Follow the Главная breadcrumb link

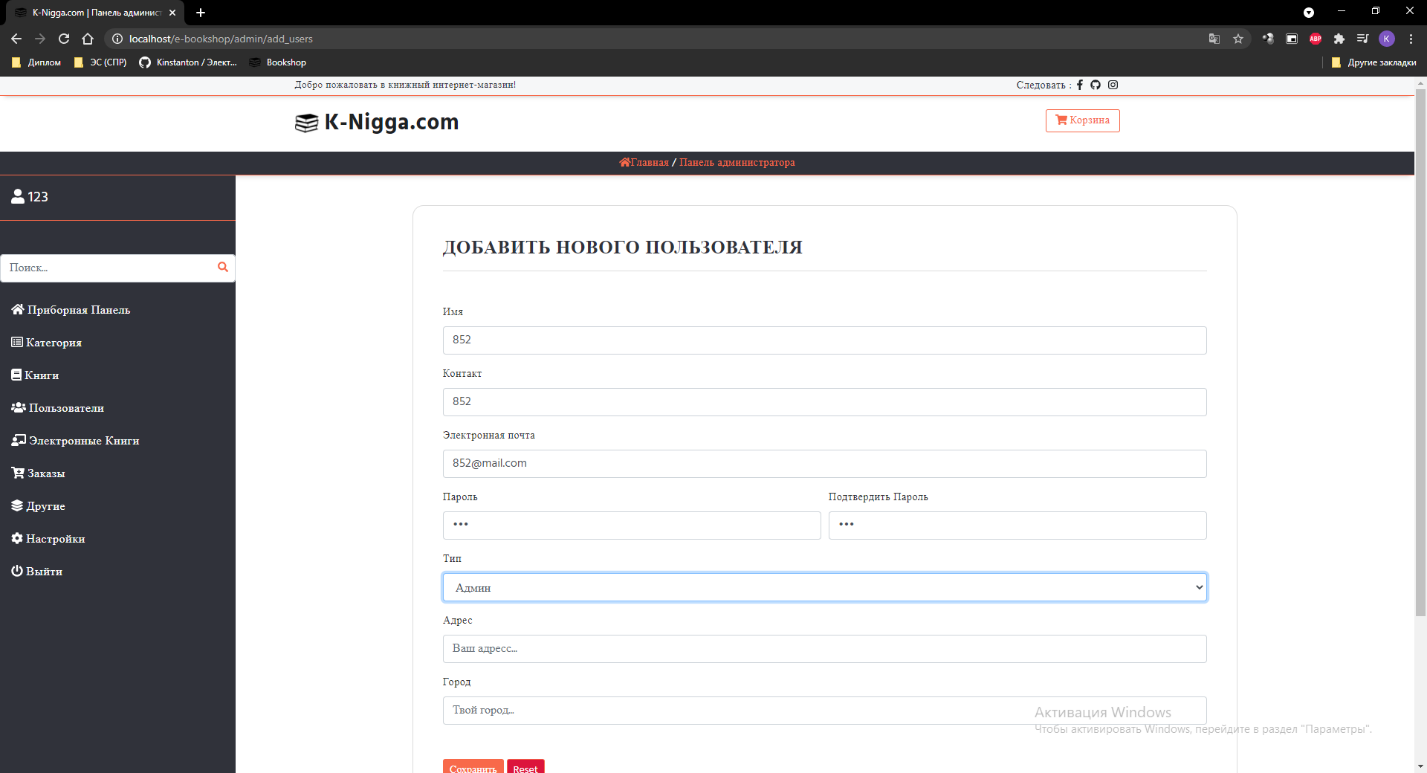pyautogui.click(x=644, y=162)
